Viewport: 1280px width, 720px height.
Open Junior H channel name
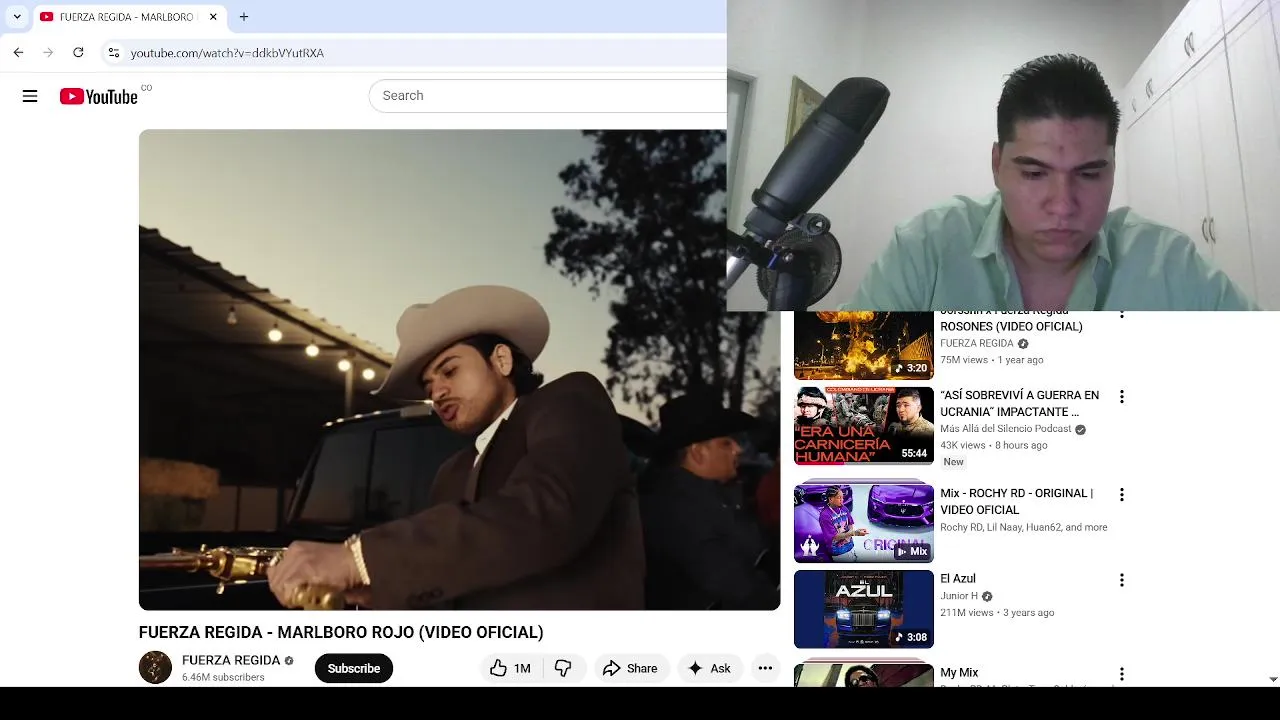pyautogui.click(x=959, y=596)
